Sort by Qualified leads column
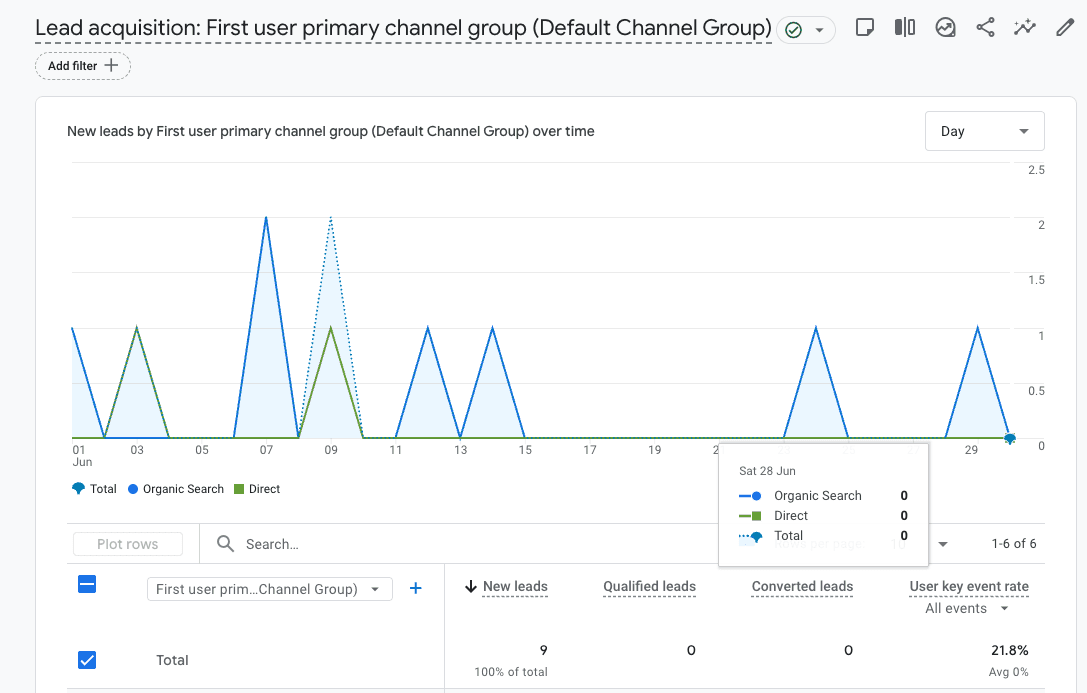1087x693 pixels. 649,587
